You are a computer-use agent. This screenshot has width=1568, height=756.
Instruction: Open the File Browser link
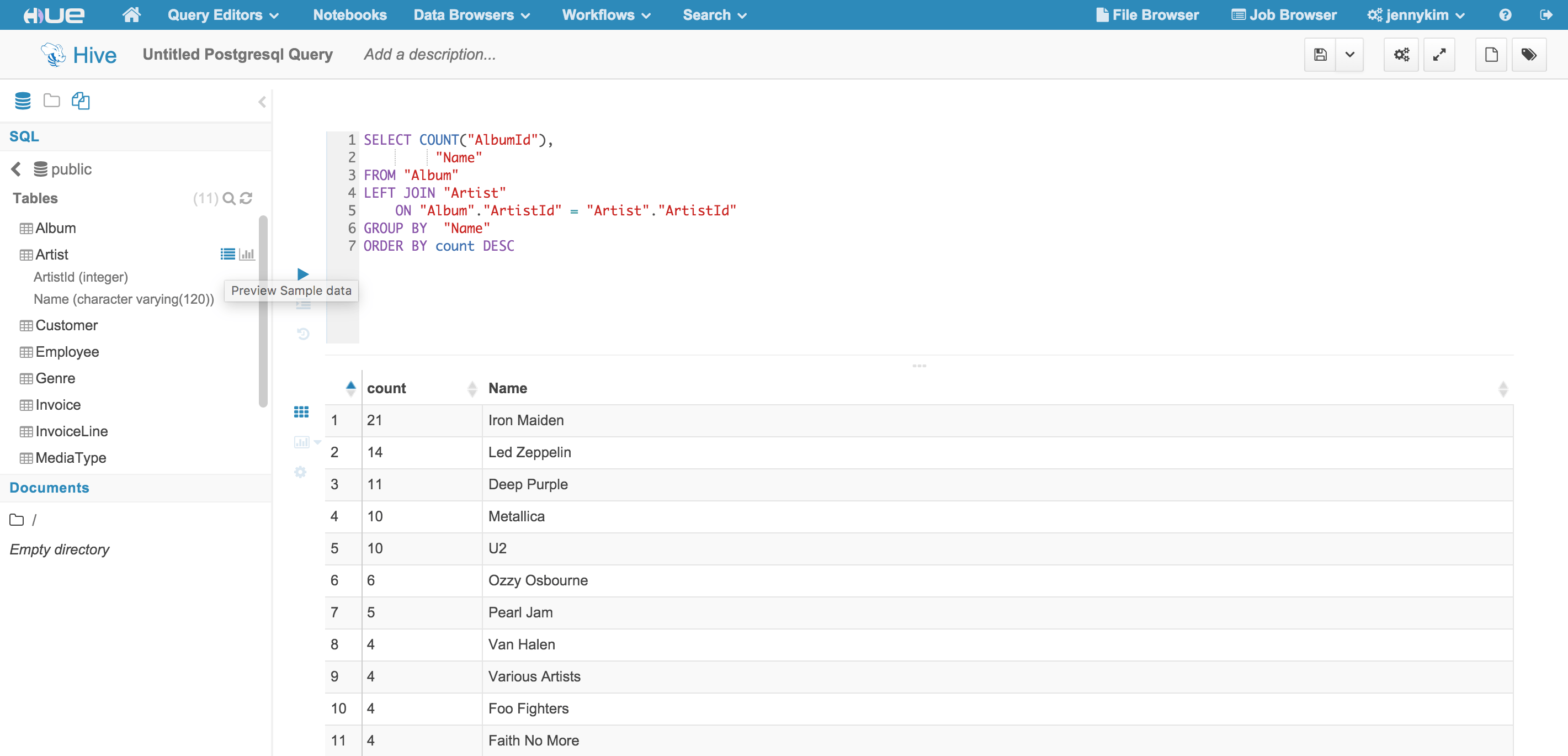(1147, 14)
